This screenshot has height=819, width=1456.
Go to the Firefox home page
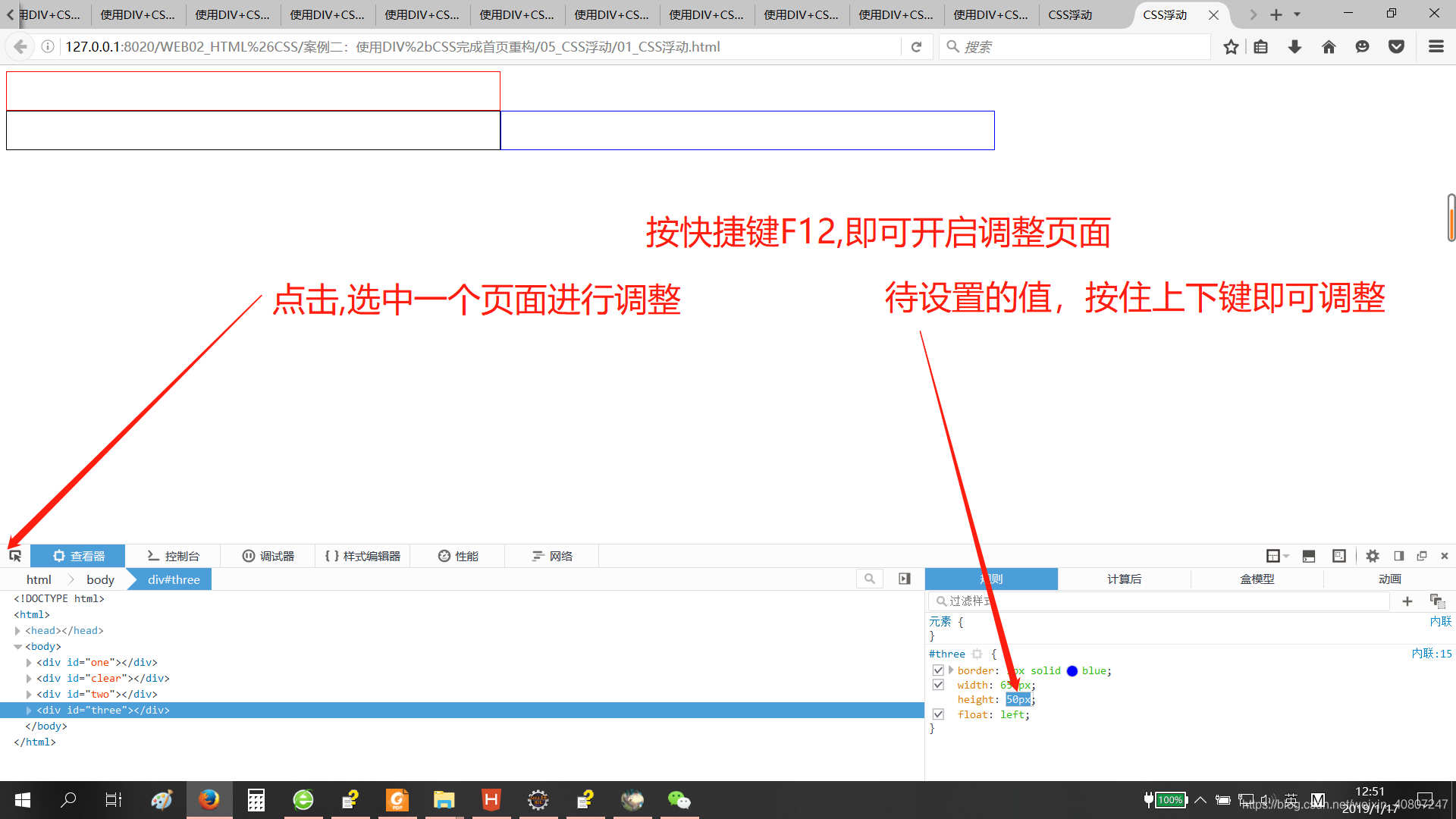[1329, 47]
